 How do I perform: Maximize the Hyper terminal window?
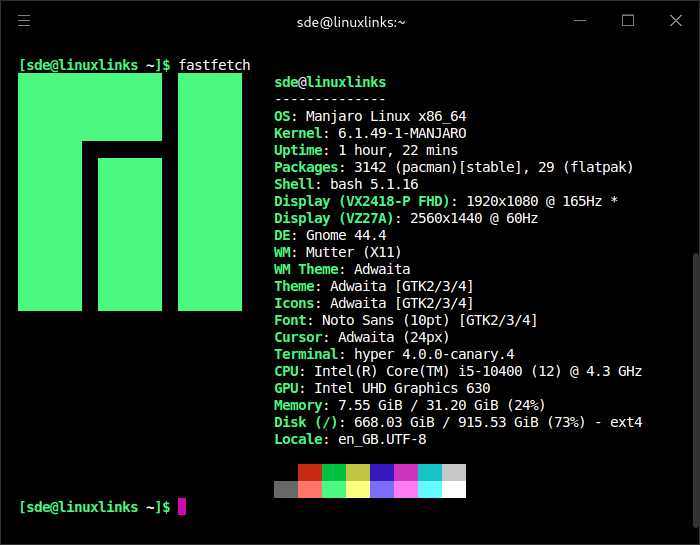coord(628,21)
